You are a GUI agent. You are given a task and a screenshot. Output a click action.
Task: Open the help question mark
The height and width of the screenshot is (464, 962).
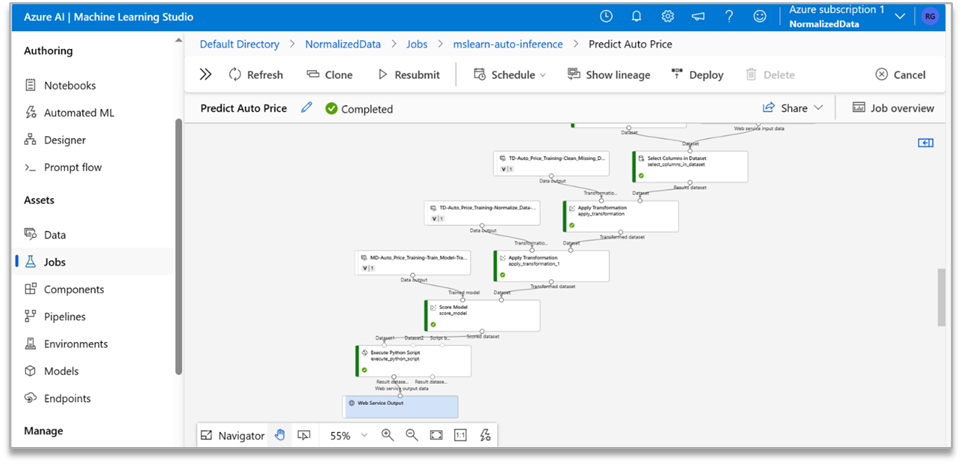[729, 17]
